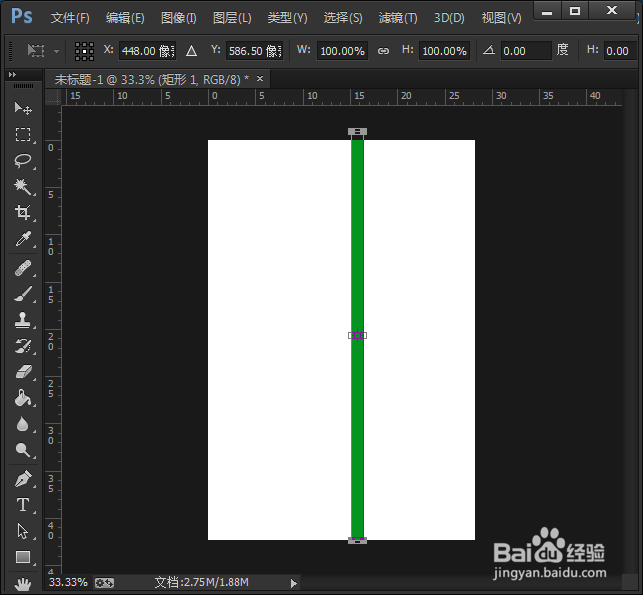Screen dimensions: 643x595
Task: Select the Path Selection tool
Action: point(23,531)
